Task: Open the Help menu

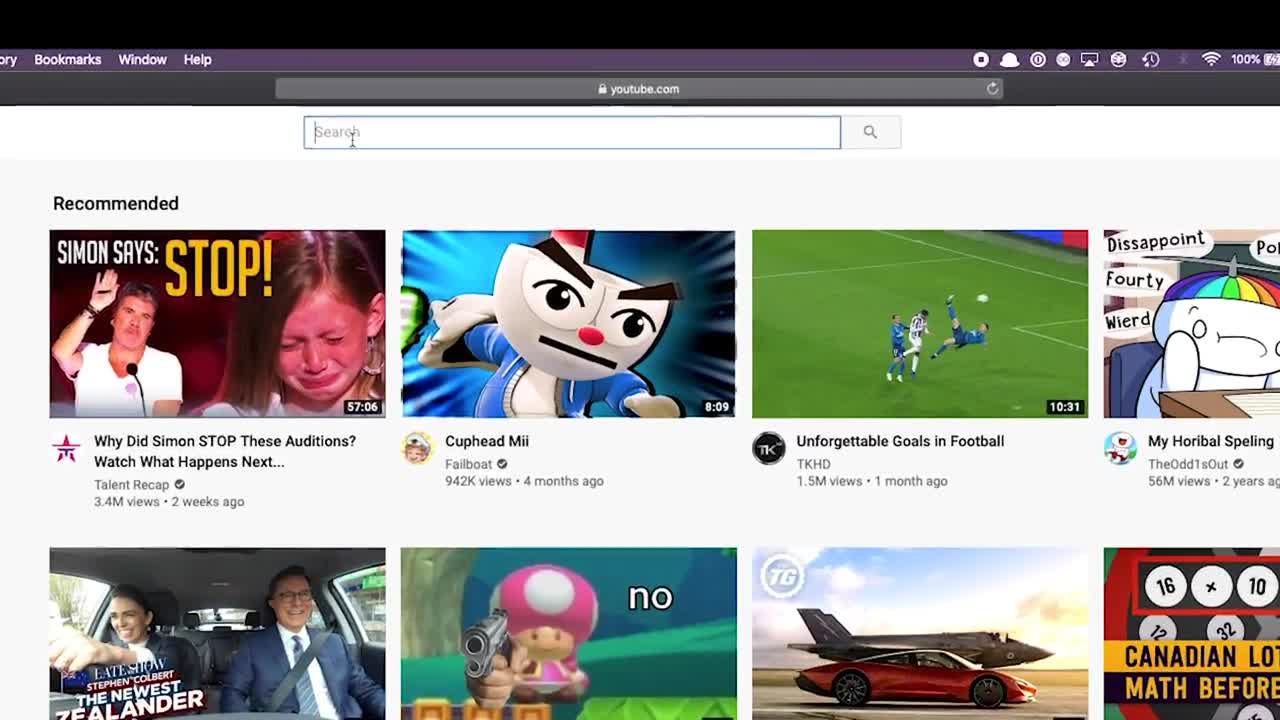Action: point(197,60)
